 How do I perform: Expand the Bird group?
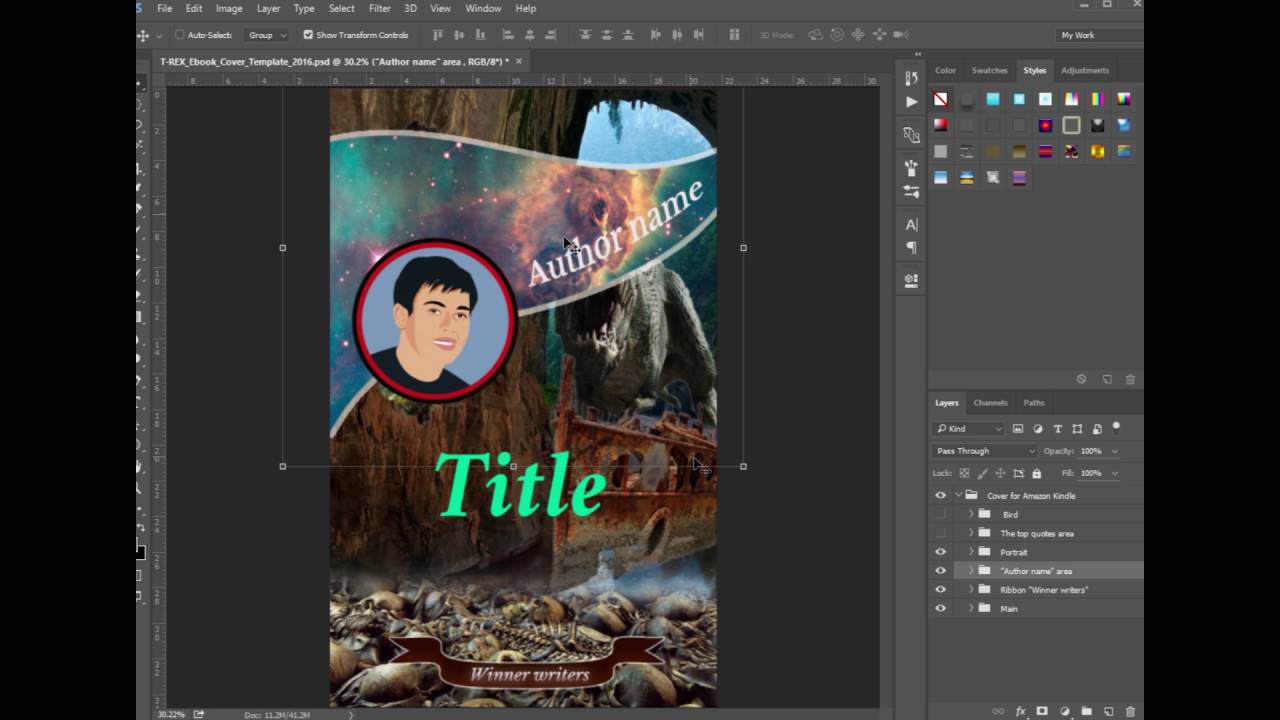[x=971, y=514]
